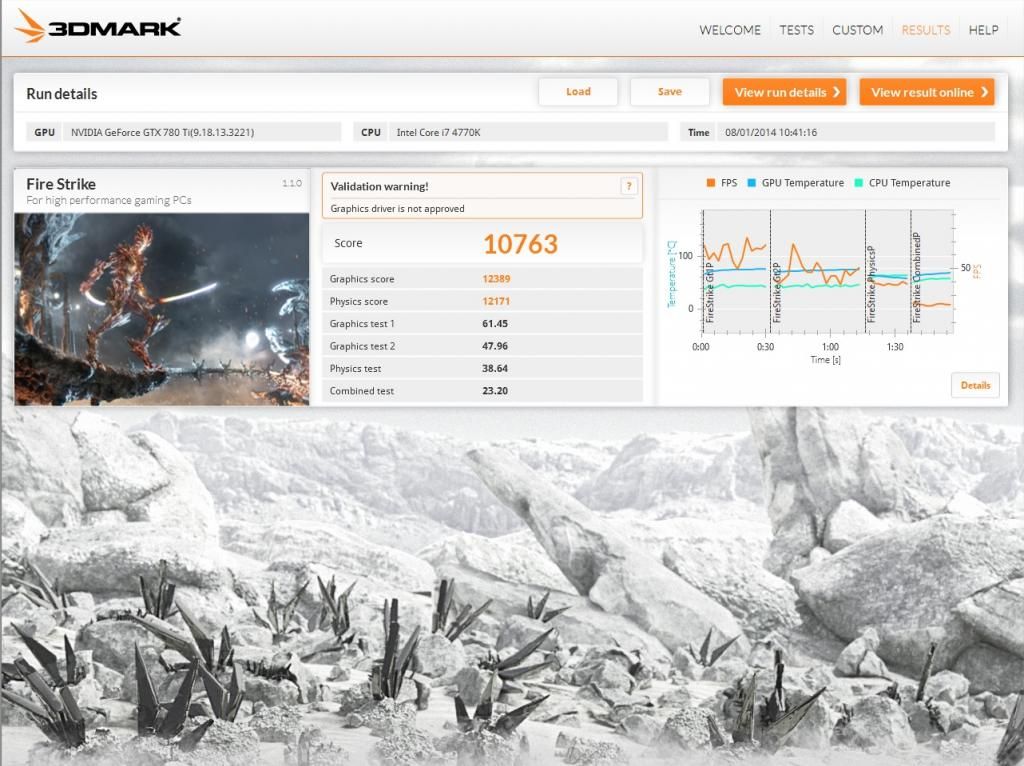Click View result online button

pyautogui.click(x=927, y=92)
